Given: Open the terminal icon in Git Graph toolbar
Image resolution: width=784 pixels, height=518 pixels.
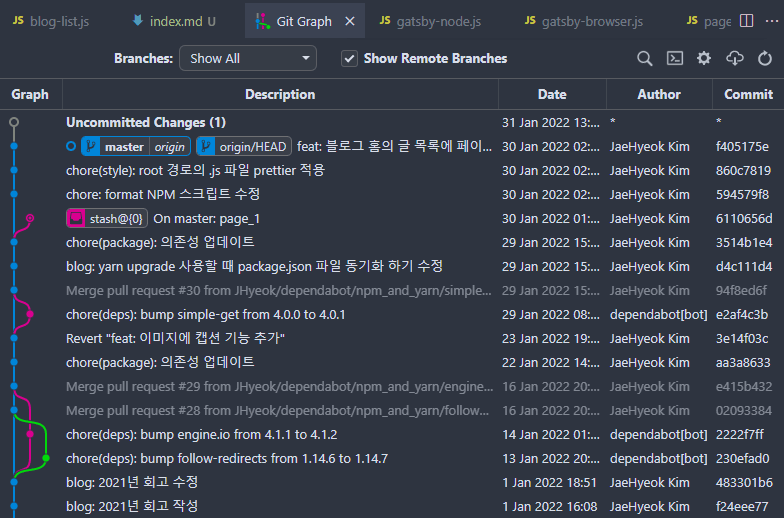Looking at the screenshot, I should tap(674, 58).
